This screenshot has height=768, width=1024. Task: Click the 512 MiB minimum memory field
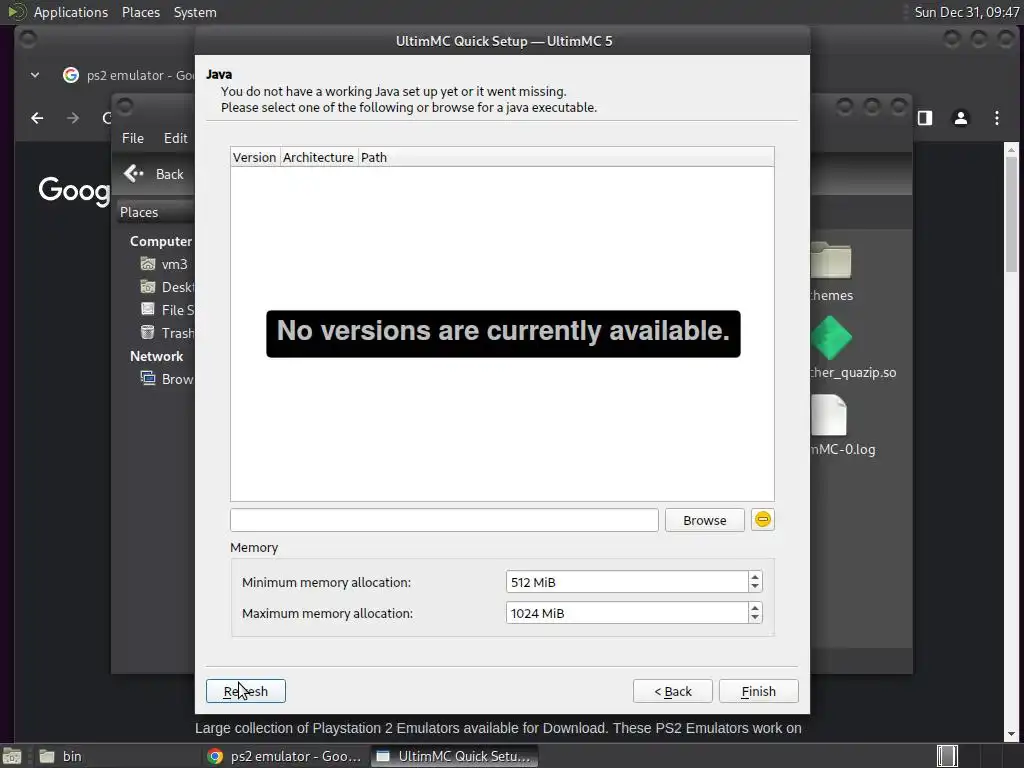tap(627, 582)
